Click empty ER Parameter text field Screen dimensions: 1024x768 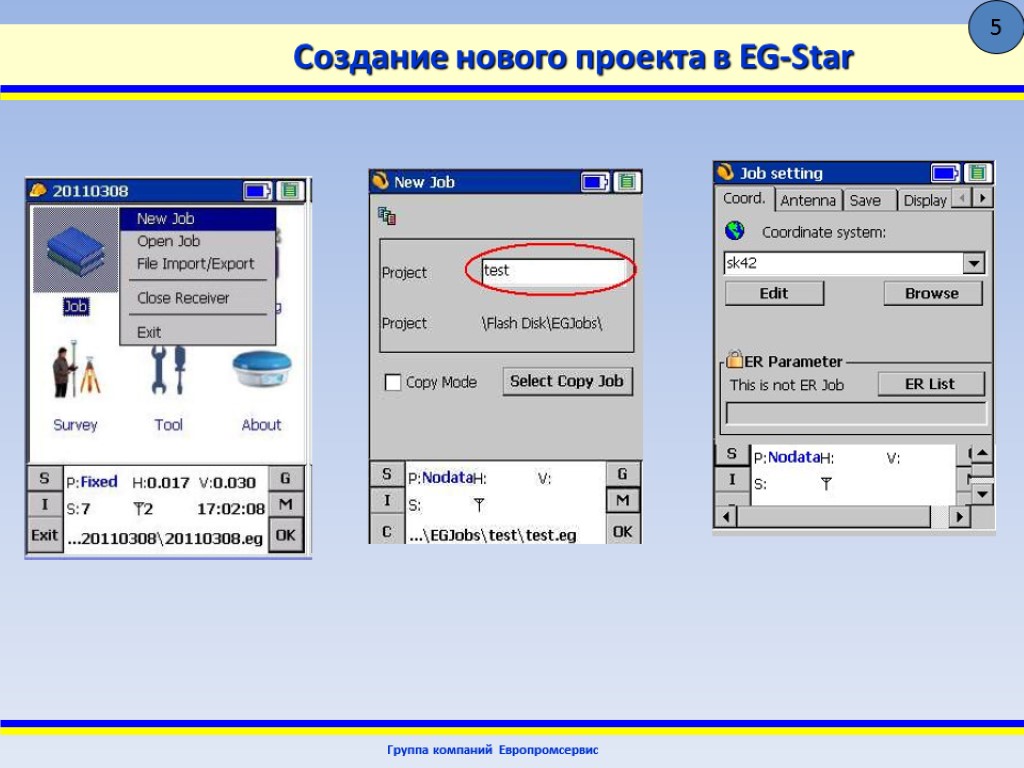click(x=856, y=413)
